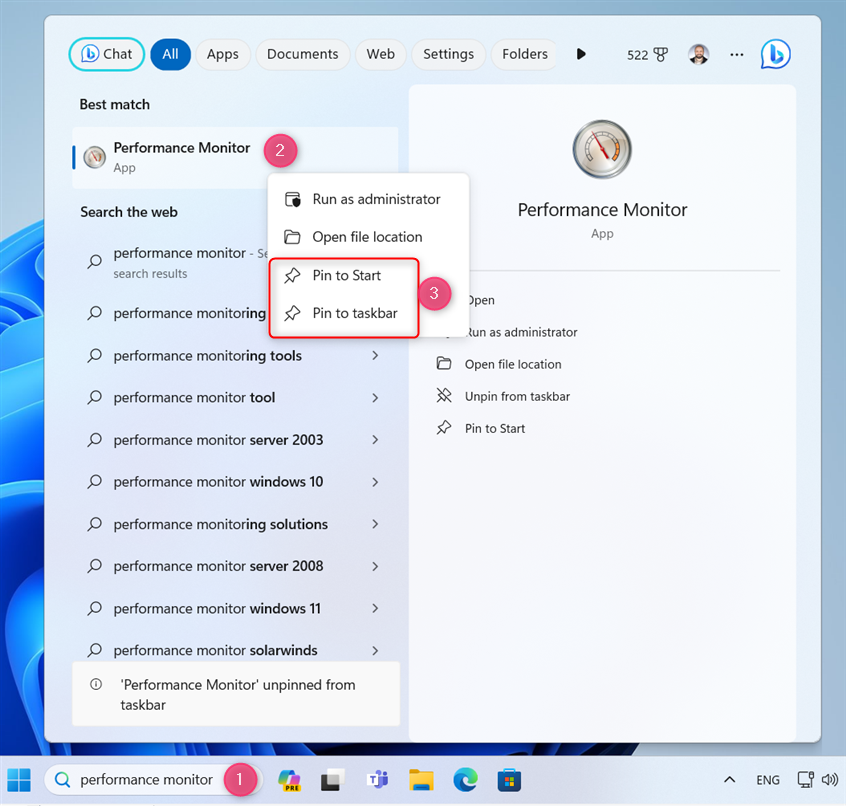Image resolution: width=846 pixels, height=806 pixels.
Task: Expand 'performance monitor server 2003' arrow
Action: (x=375, y=440)
